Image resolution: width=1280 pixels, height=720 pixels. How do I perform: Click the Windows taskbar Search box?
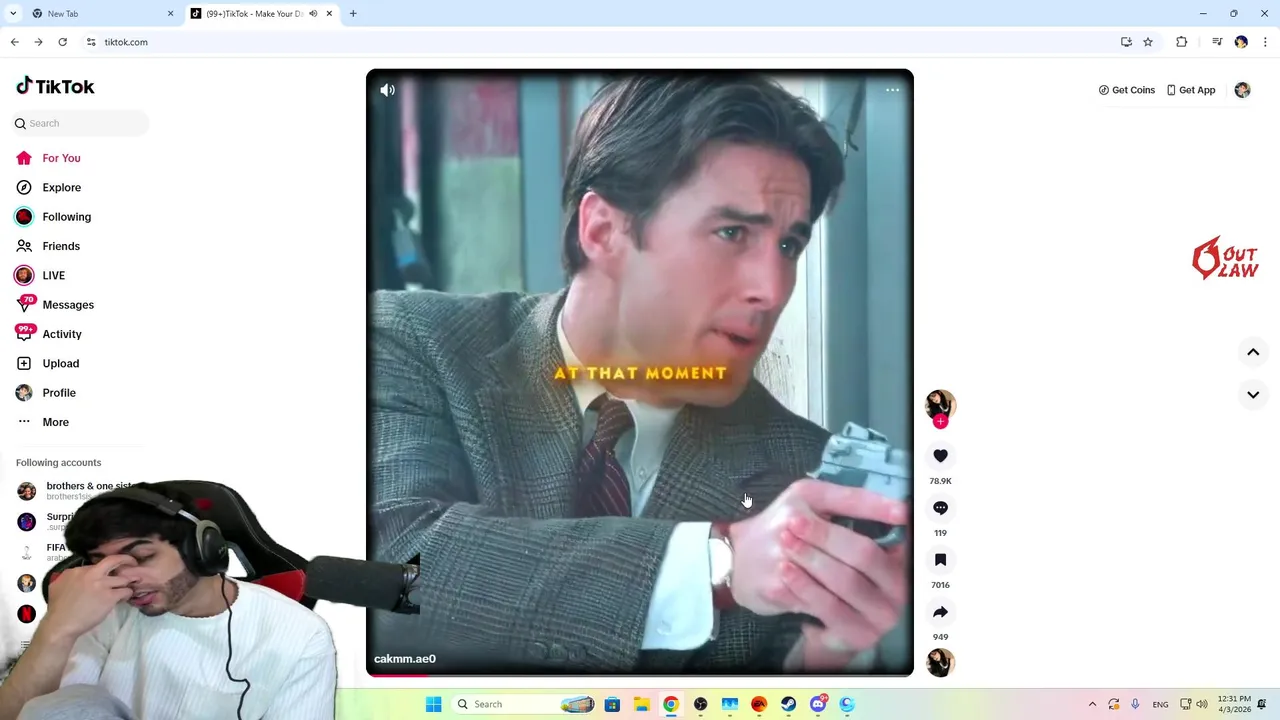(x=524, y=704)
